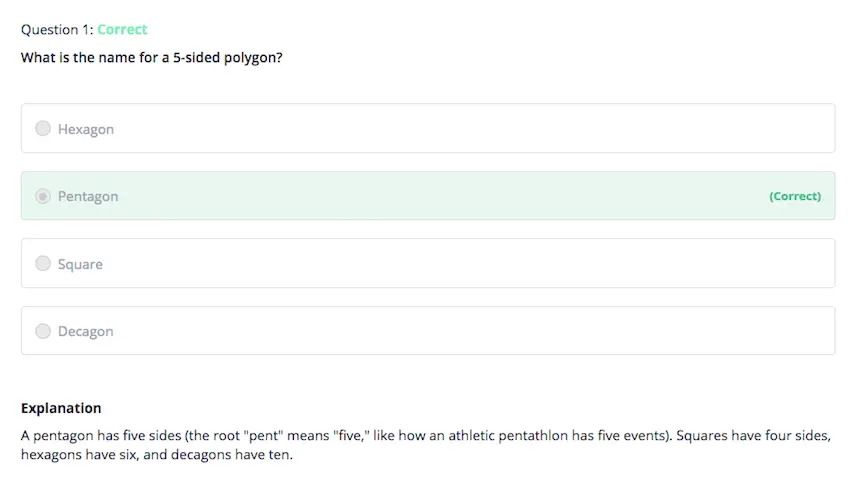Pick the Decagon radio button
850x501 pixels.
click(43, 331)
